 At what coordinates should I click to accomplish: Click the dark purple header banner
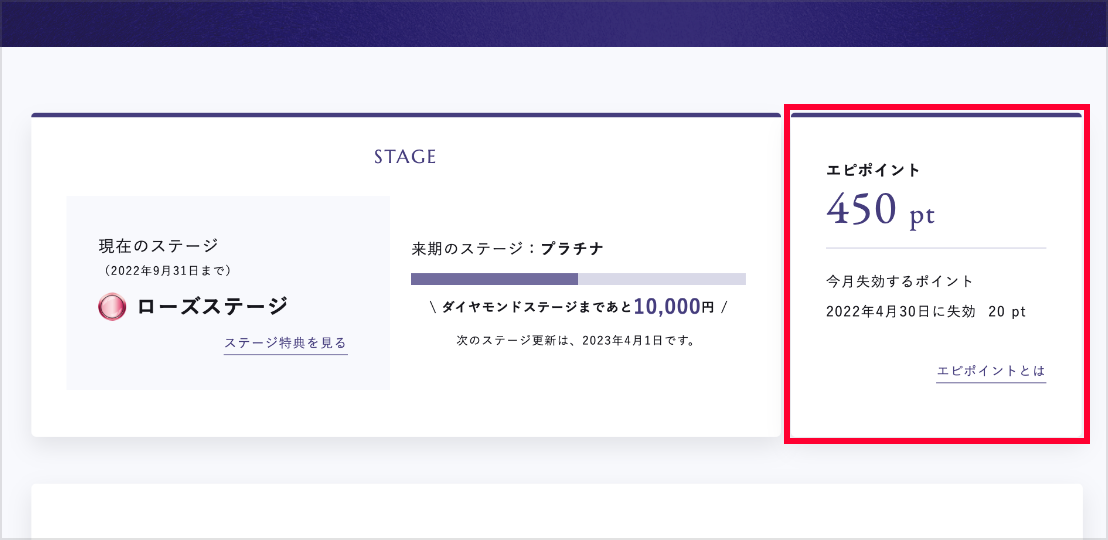554,23
